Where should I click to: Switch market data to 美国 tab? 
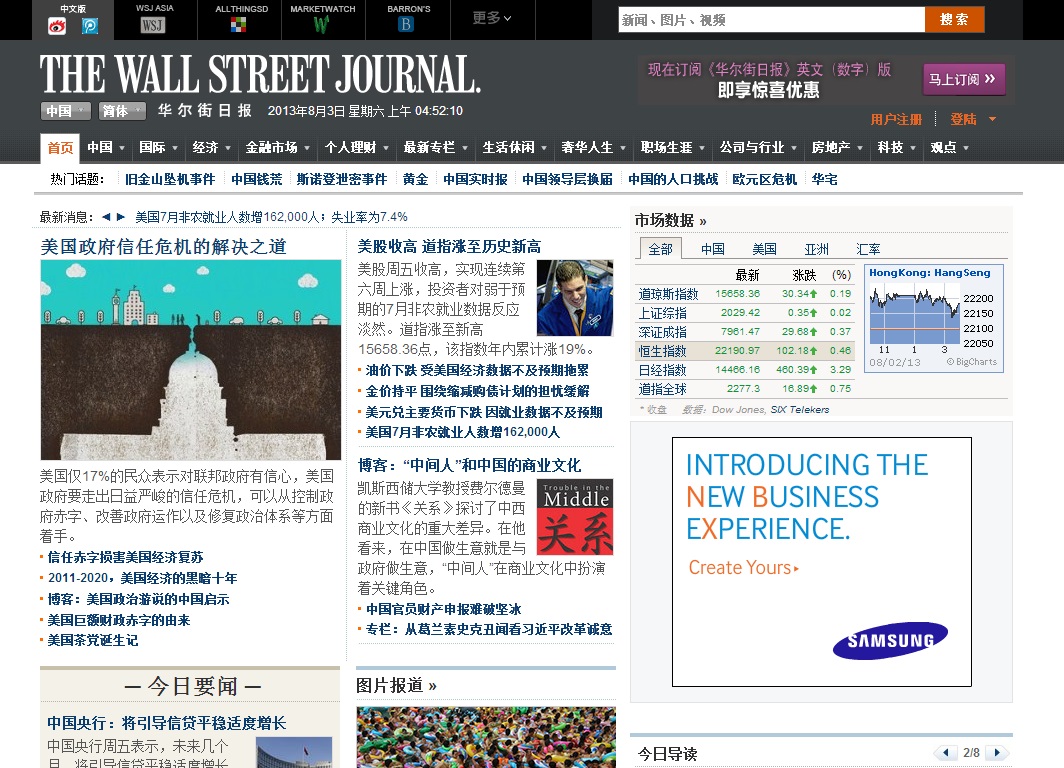coord(764,249)
